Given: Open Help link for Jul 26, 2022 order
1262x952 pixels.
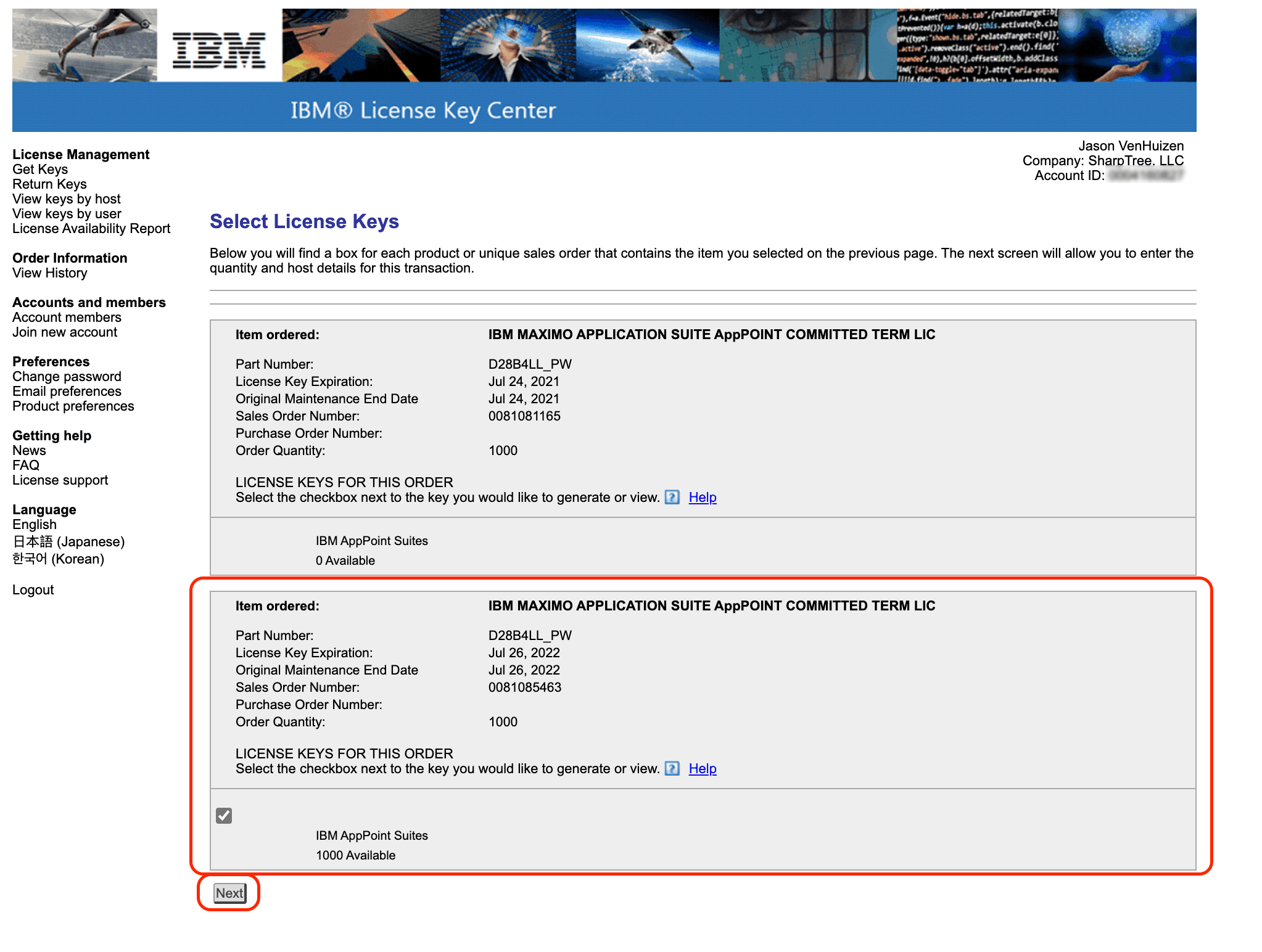Looking at the screenshot, I should (x=703, y=768).
